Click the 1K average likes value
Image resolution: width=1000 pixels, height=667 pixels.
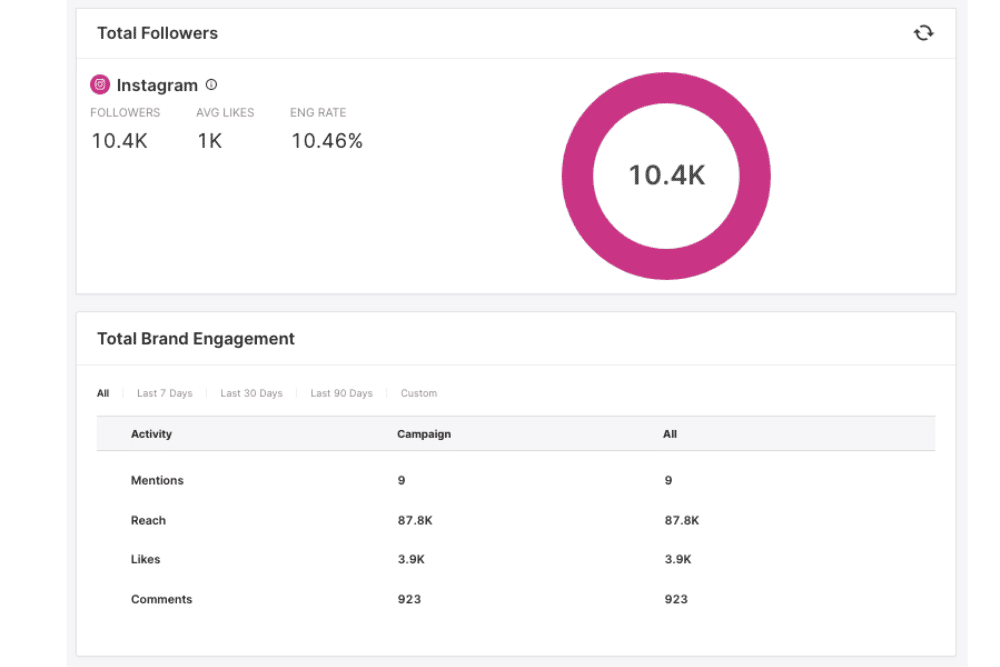click(x=209, y=141)
